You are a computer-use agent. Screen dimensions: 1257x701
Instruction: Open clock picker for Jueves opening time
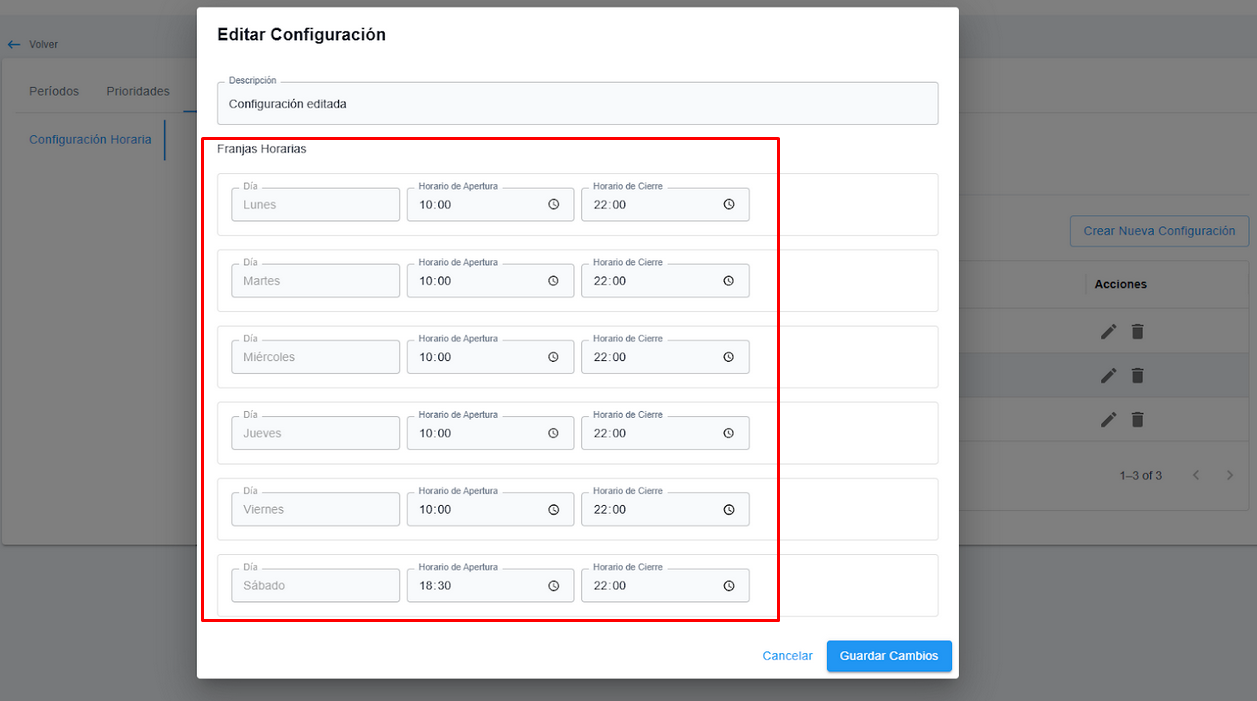point(553,433)
